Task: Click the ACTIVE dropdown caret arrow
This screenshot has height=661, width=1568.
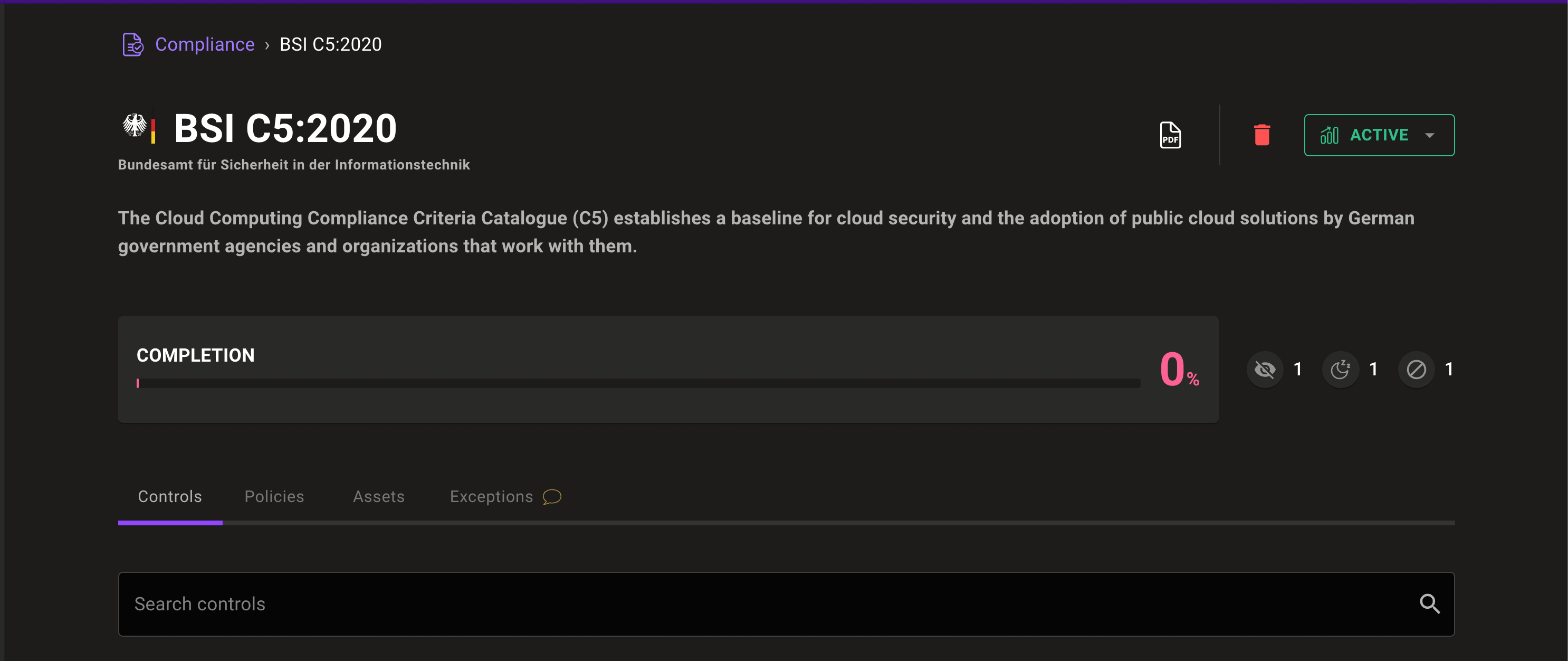Action: pyautogui.click(x=1430, y=135)
